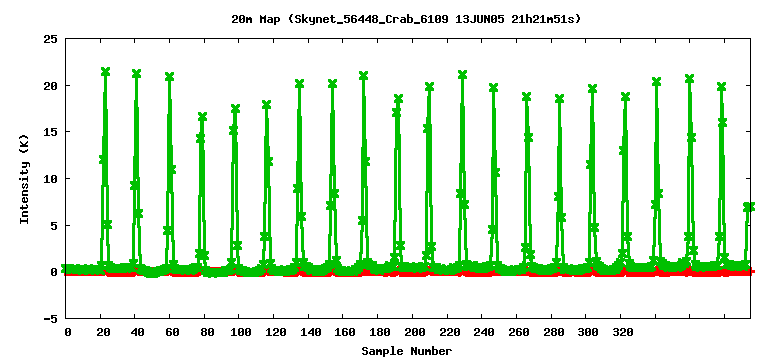Click the peak marker near sample 230
The image size is (768, 360).
tap(462, 74)
